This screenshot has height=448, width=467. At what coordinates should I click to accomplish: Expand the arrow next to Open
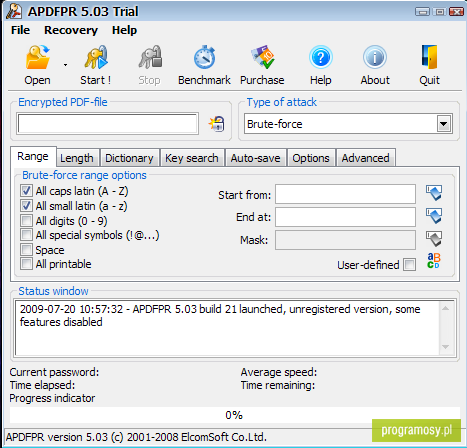pos(65,65)
